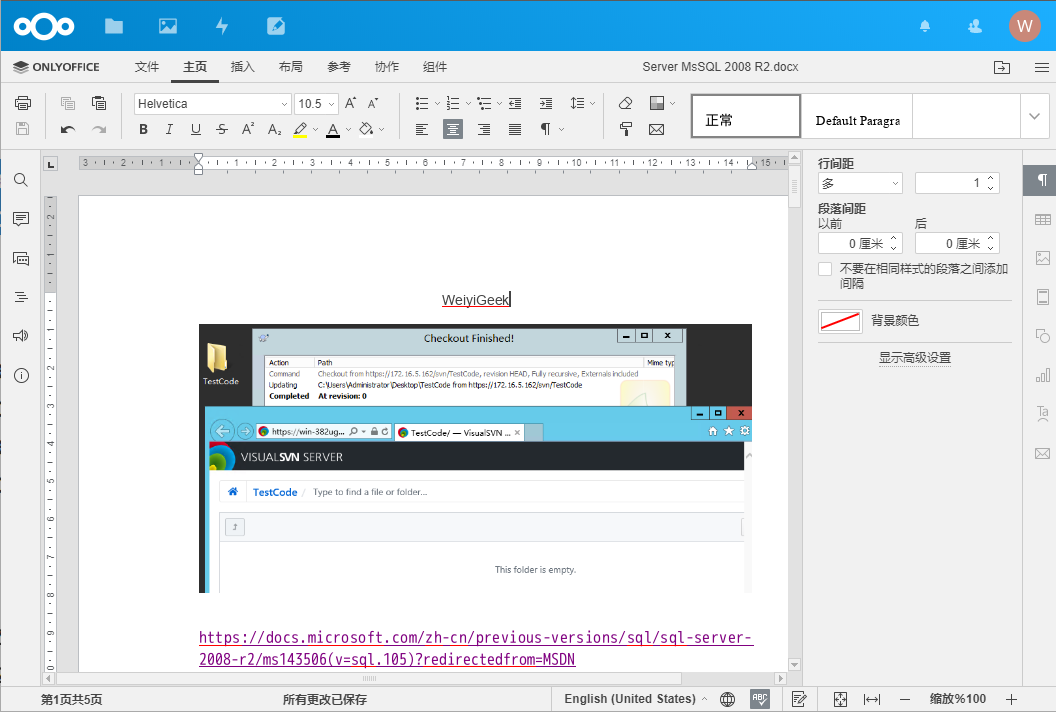The height and width of the screenshot is (712, 1056).
Task: Open the Nextcloud Files app icon
Action: (x=114, y=26)
